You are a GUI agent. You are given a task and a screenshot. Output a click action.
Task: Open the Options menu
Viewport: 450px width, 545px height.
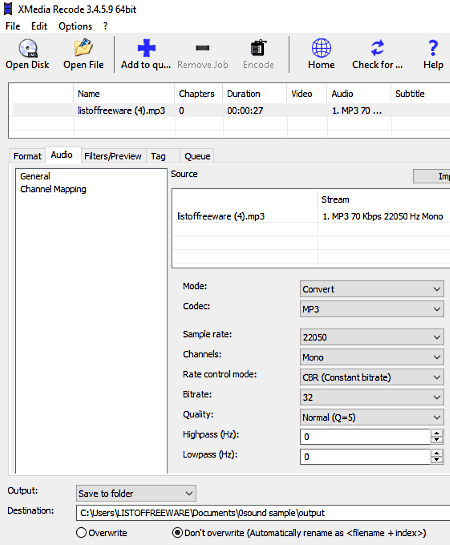(75, 26)
